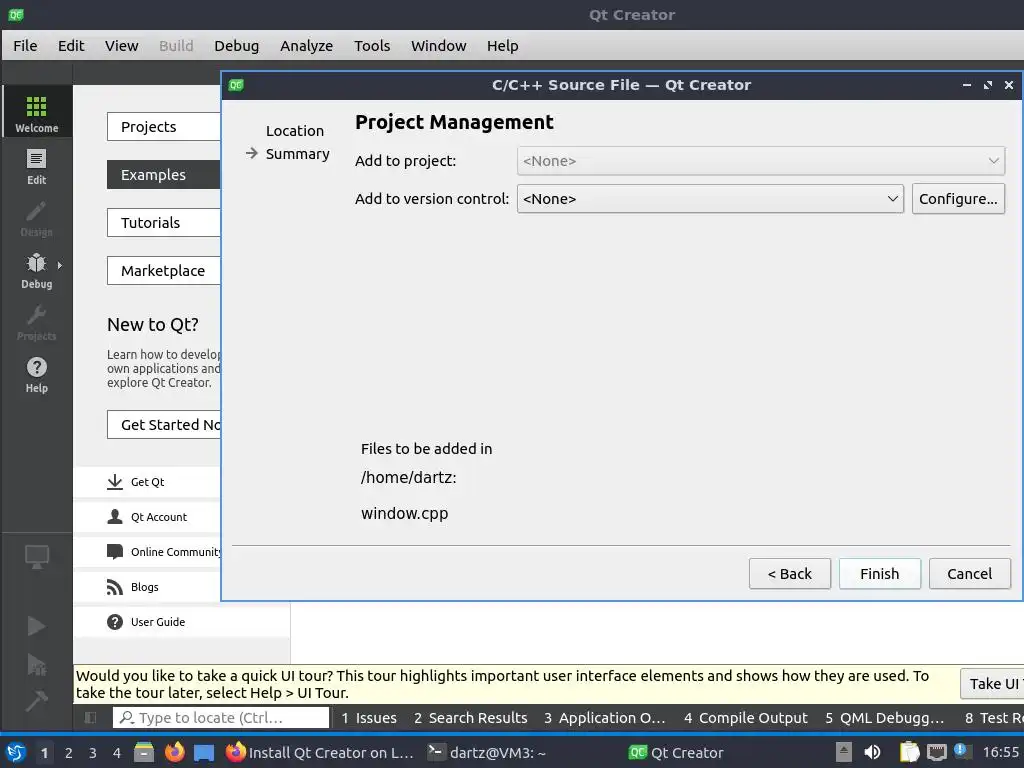Select Projects on Welcome page
Viewport: 1024px width, 768px height.
coord(164,127)
